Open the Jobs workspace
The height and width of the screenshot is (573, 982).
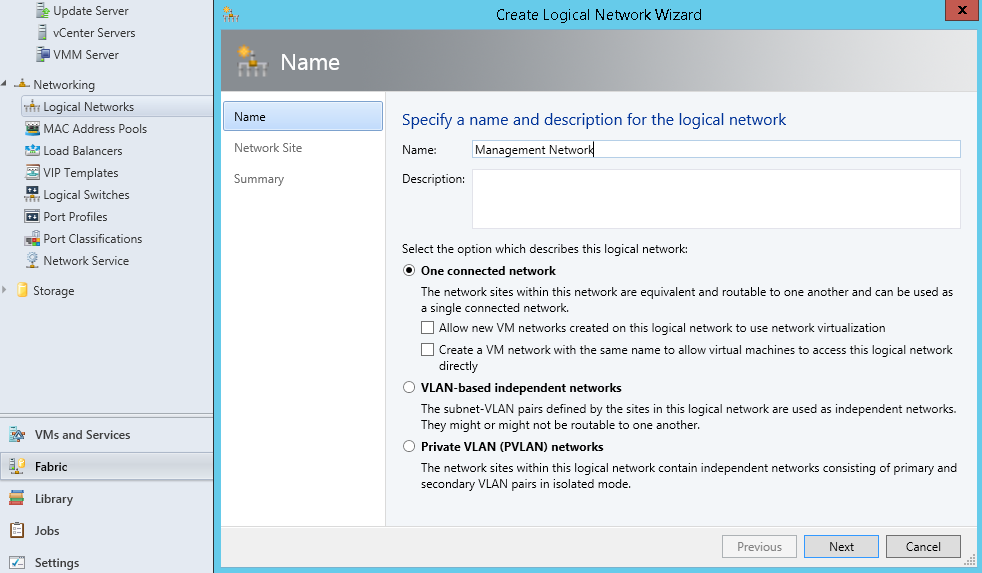pos(106,530)
